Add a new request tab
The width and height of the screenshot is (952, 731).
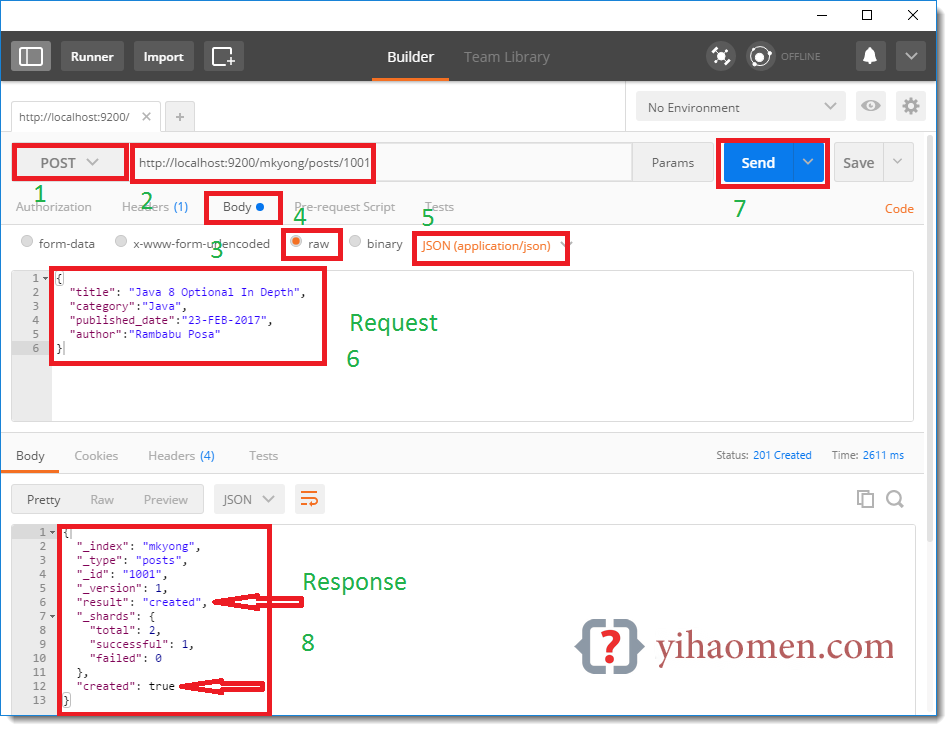180,117
